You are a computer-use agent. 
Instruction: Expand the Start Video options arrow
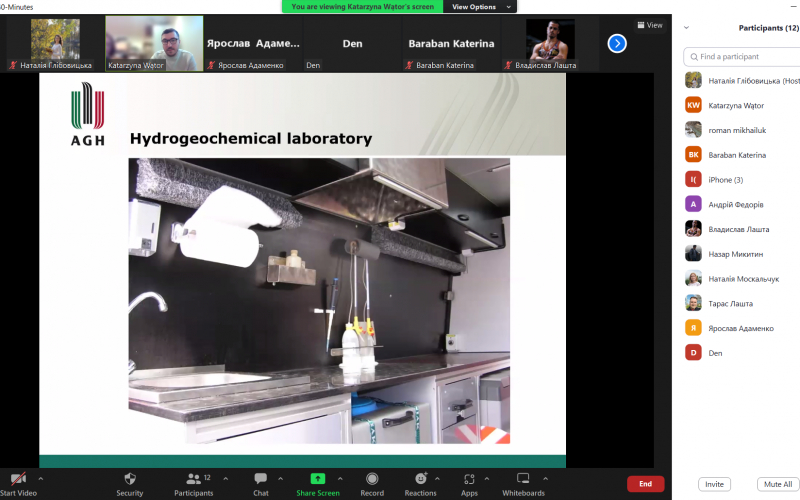pyautogui.click(x=41, y=479)
